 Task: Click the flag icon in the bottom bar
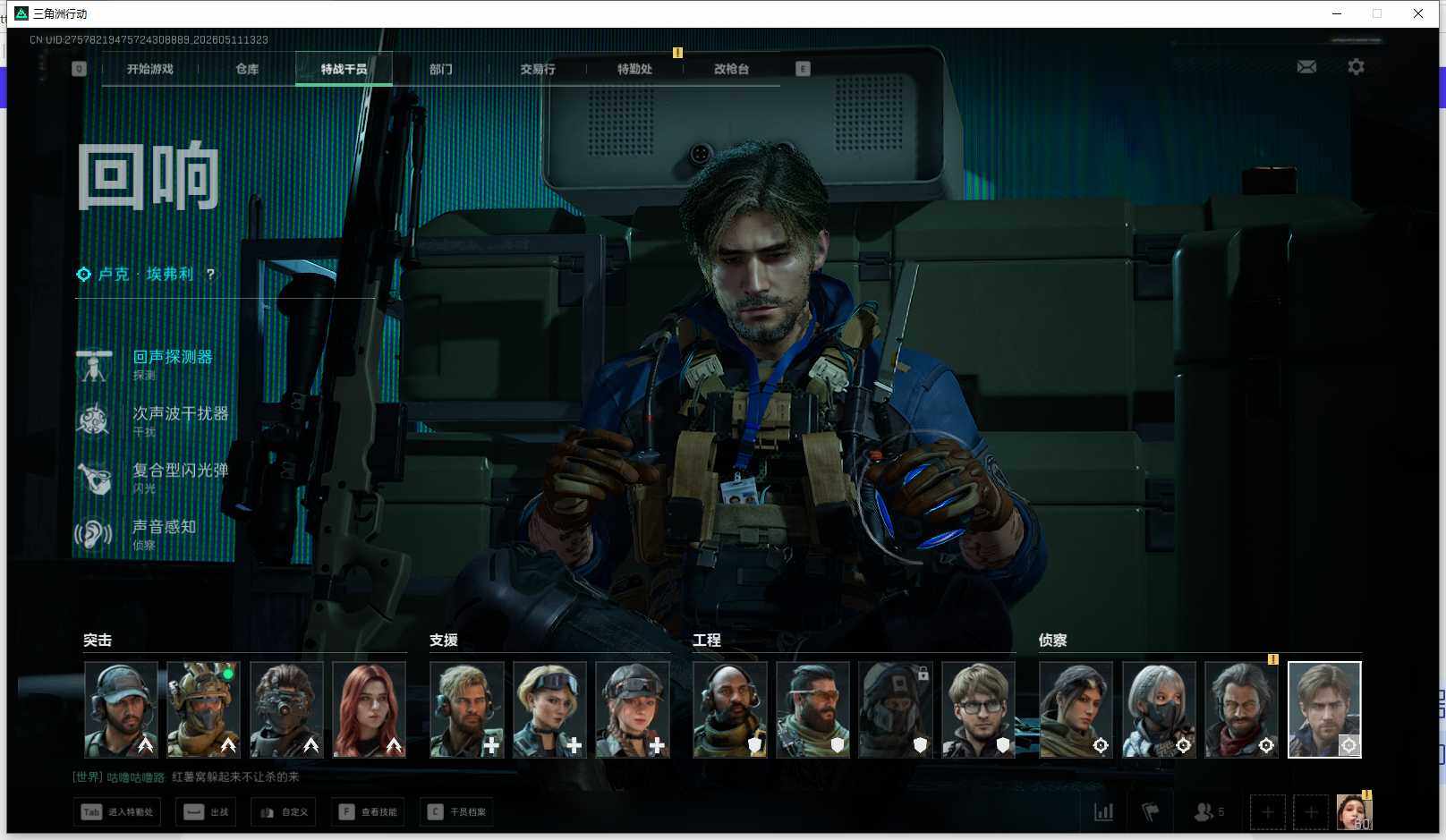[x=1151, y=812]
